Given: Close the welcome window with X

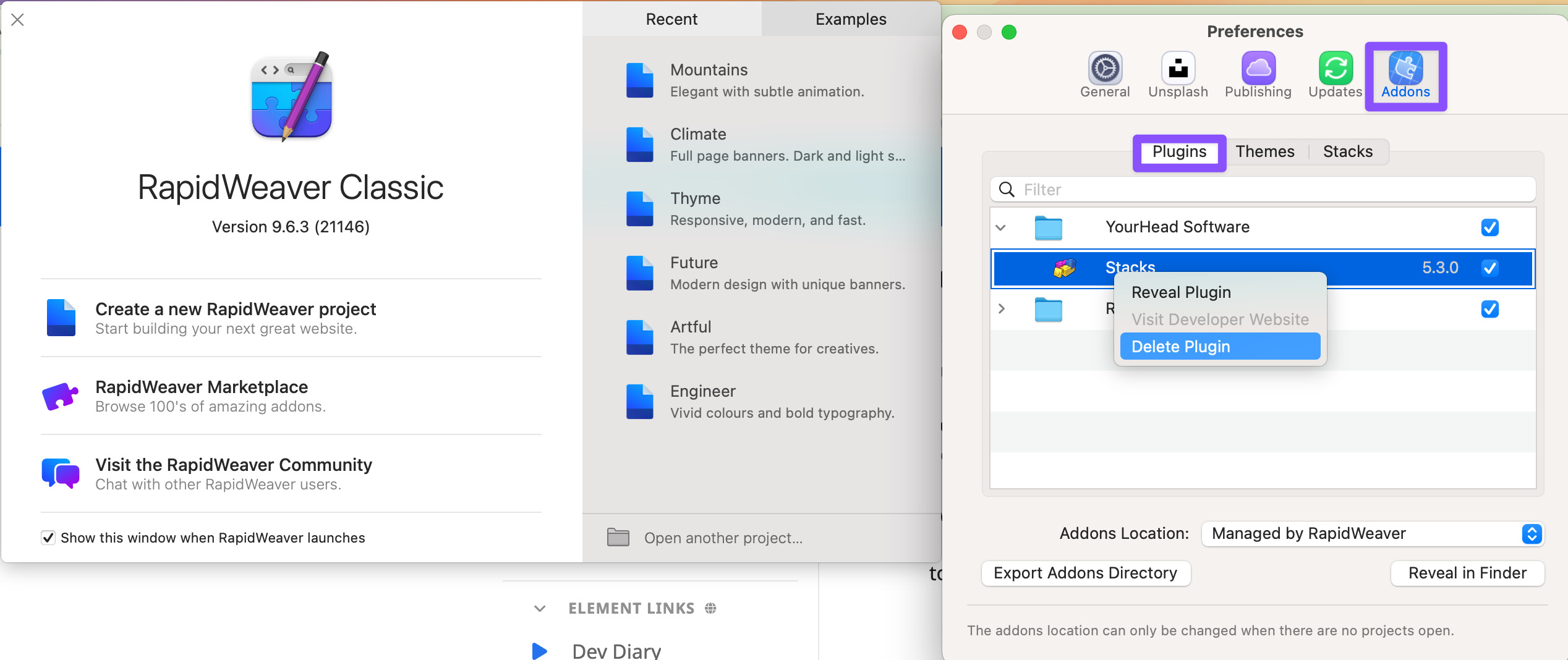Looking at the screenshot, I should pos(18,20).
